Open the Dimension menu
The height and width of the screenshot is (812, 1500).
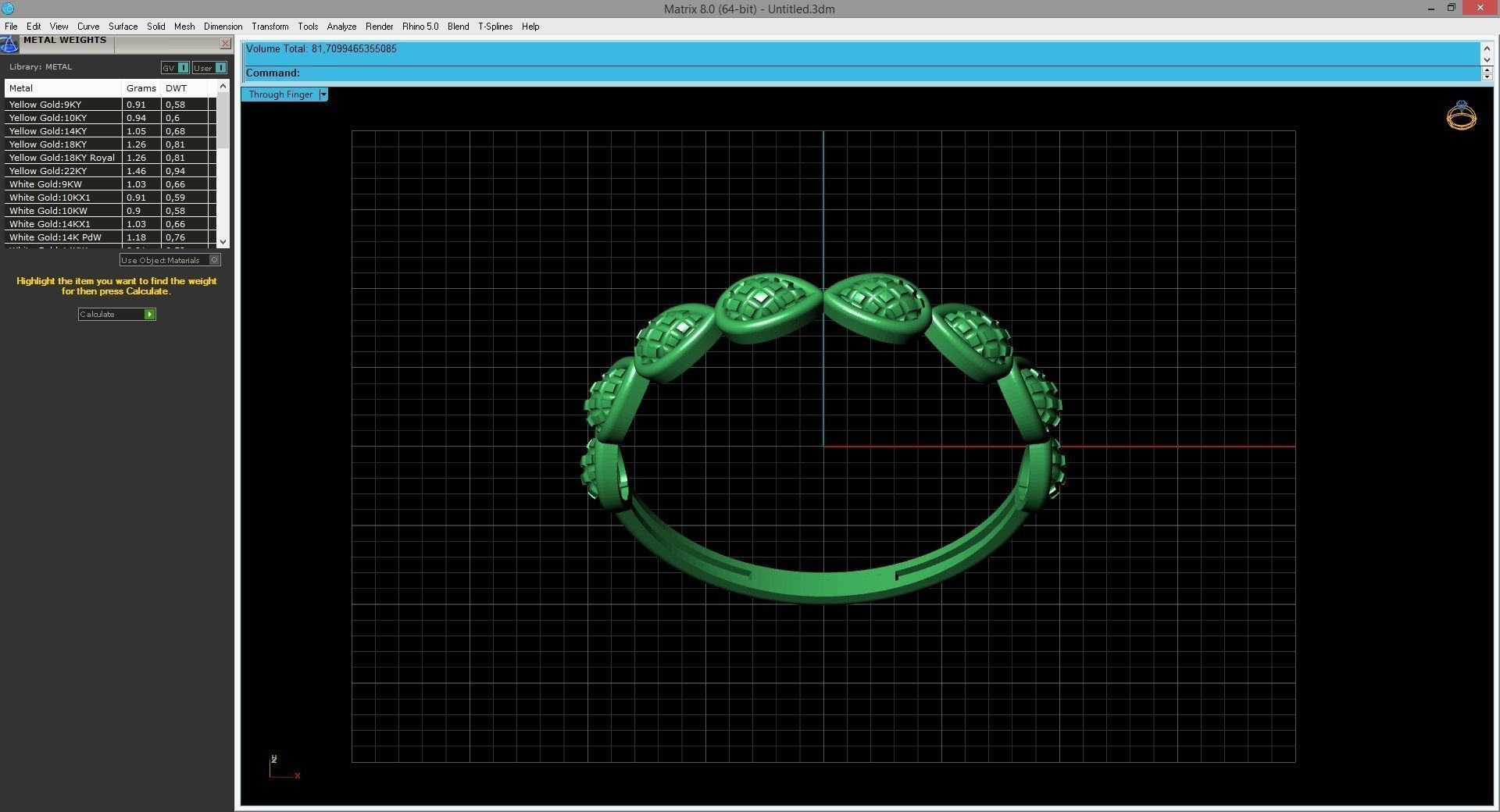[x=223, y=27]
